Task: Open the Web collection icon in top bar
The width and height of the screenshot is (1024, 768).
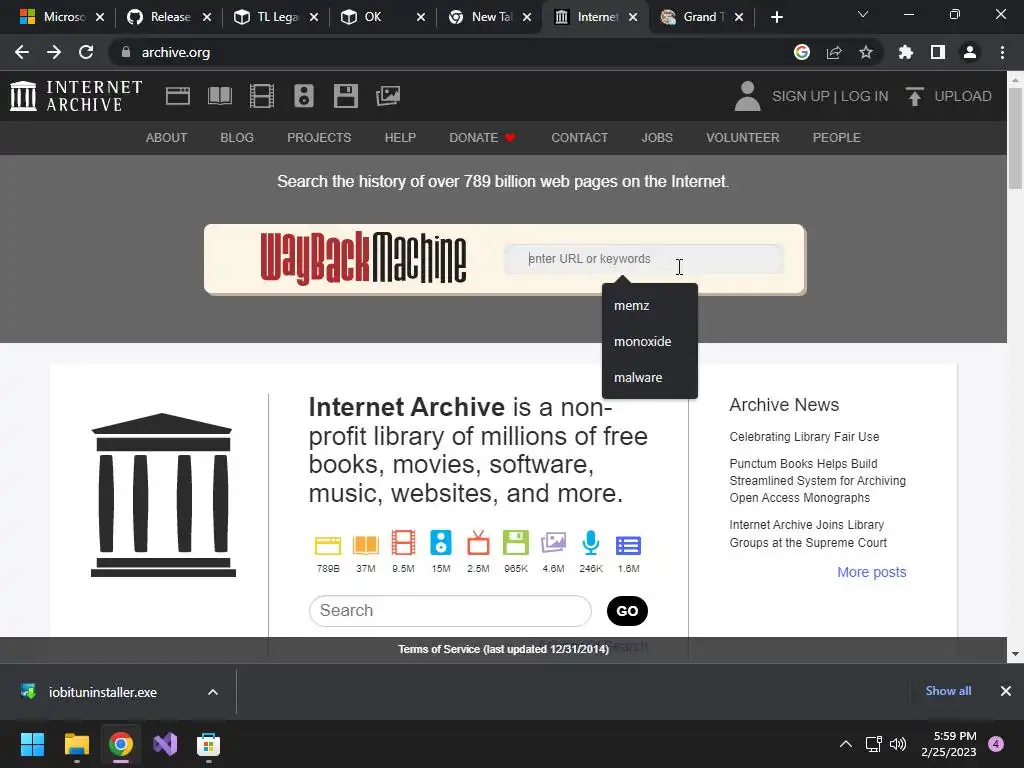Action: (x=178, y=96)
